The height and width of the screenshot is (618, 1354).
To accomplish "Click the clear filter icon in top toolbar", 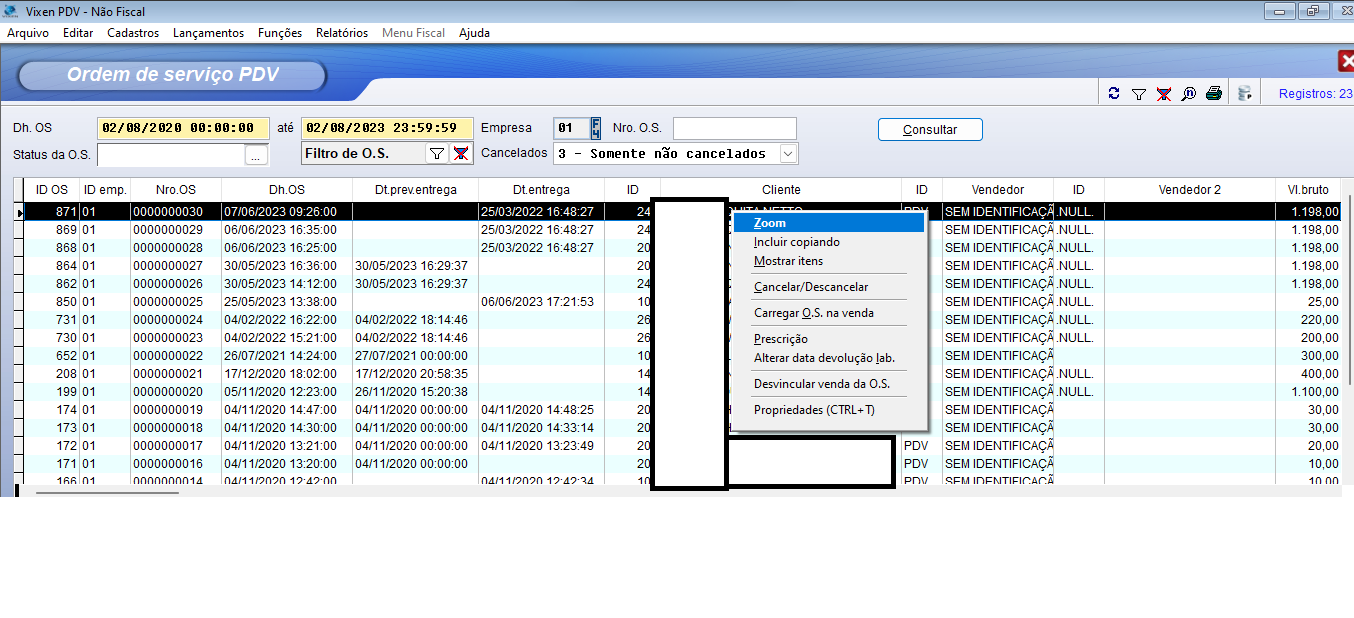I will click(x=1163, y=94).
